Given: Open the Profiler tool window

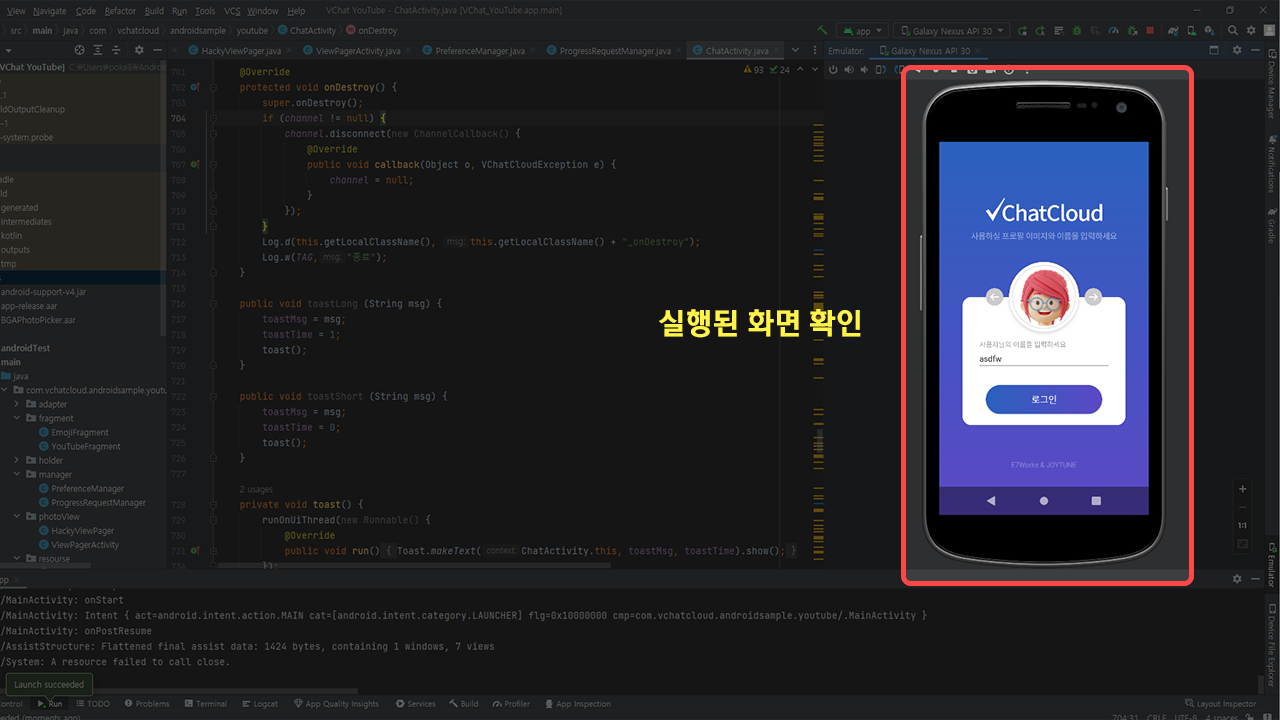Looking at the screenshot, I should coord(510,703).
